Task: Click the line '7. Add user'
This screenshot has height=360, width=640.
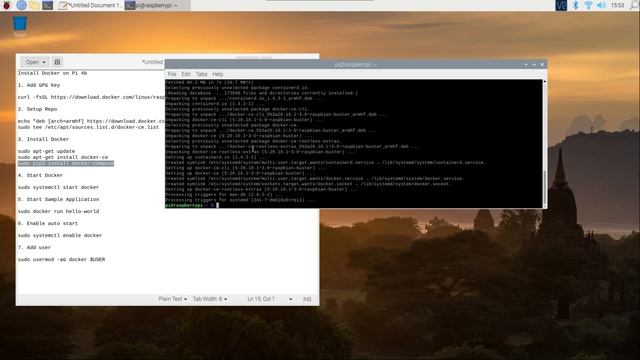Action: pos(34,247)
